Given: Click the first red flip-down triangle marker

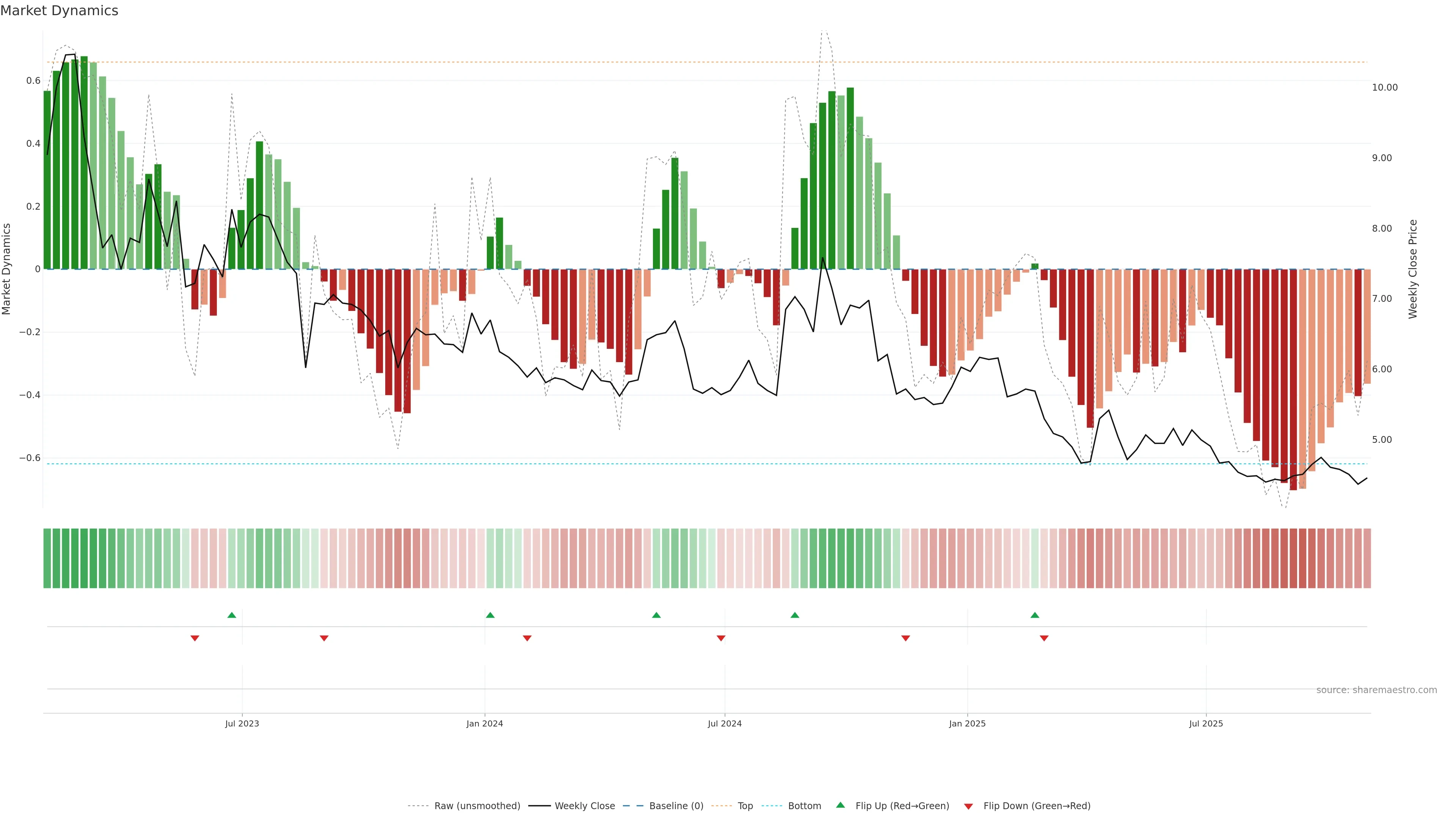Looking at the screenshot, I should click(195, 638).
